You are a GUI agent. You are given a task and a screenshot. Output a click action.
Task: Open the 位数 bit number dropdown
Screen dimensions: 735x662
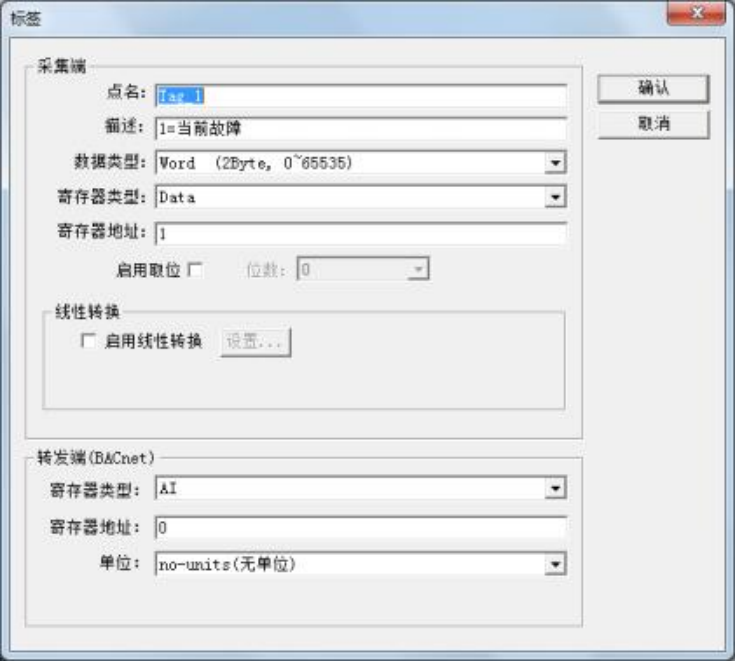(418, 269)
